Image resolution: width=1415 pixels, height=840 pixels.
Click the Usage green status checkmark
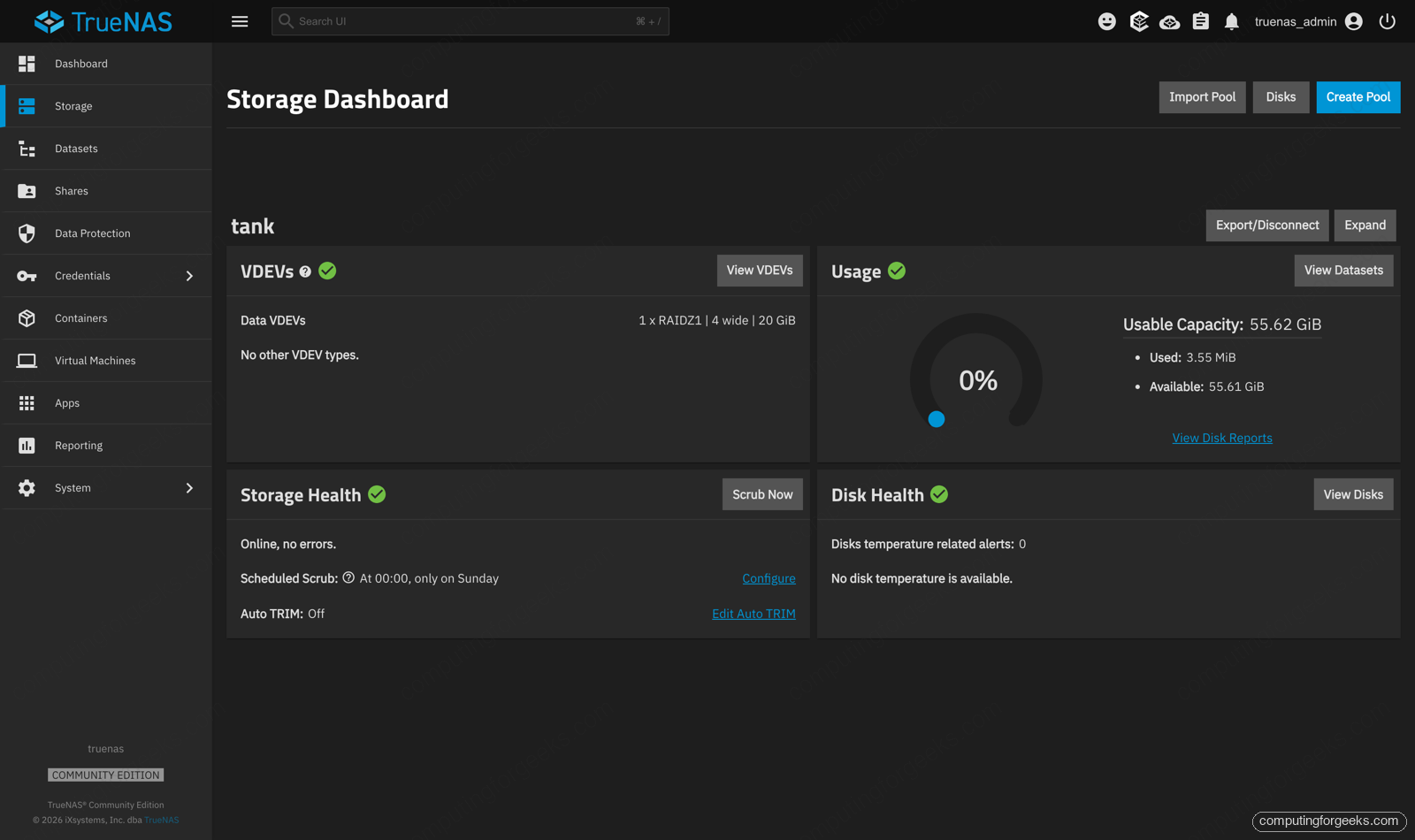[897, 271]
